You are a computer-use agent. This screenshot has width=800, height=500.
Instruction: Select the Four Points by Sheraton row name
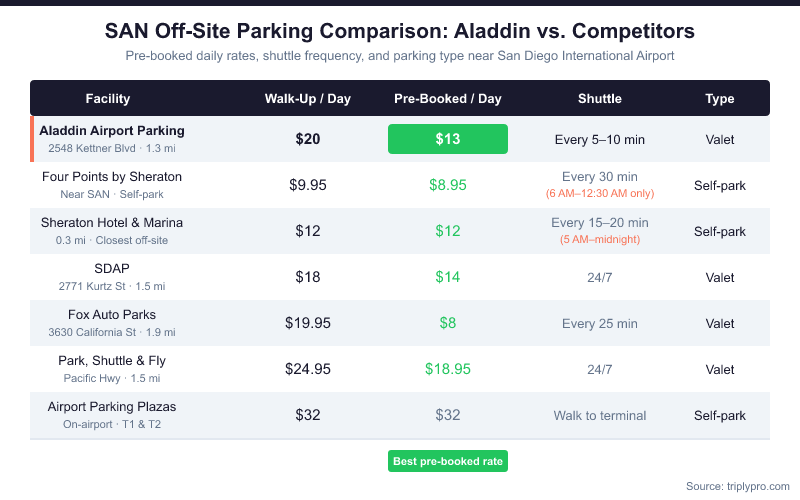point(112,177)
